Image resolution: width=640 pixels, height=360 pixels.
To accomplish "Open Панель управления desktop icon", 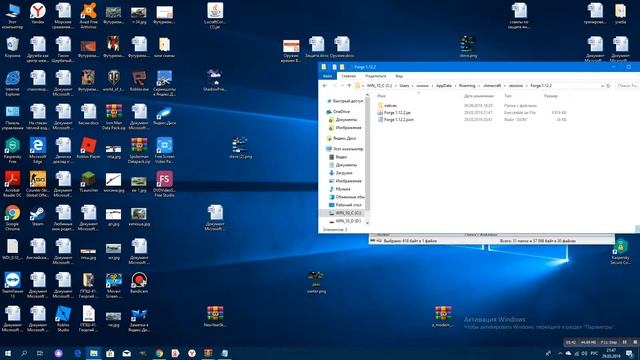I will click(12, 117).
